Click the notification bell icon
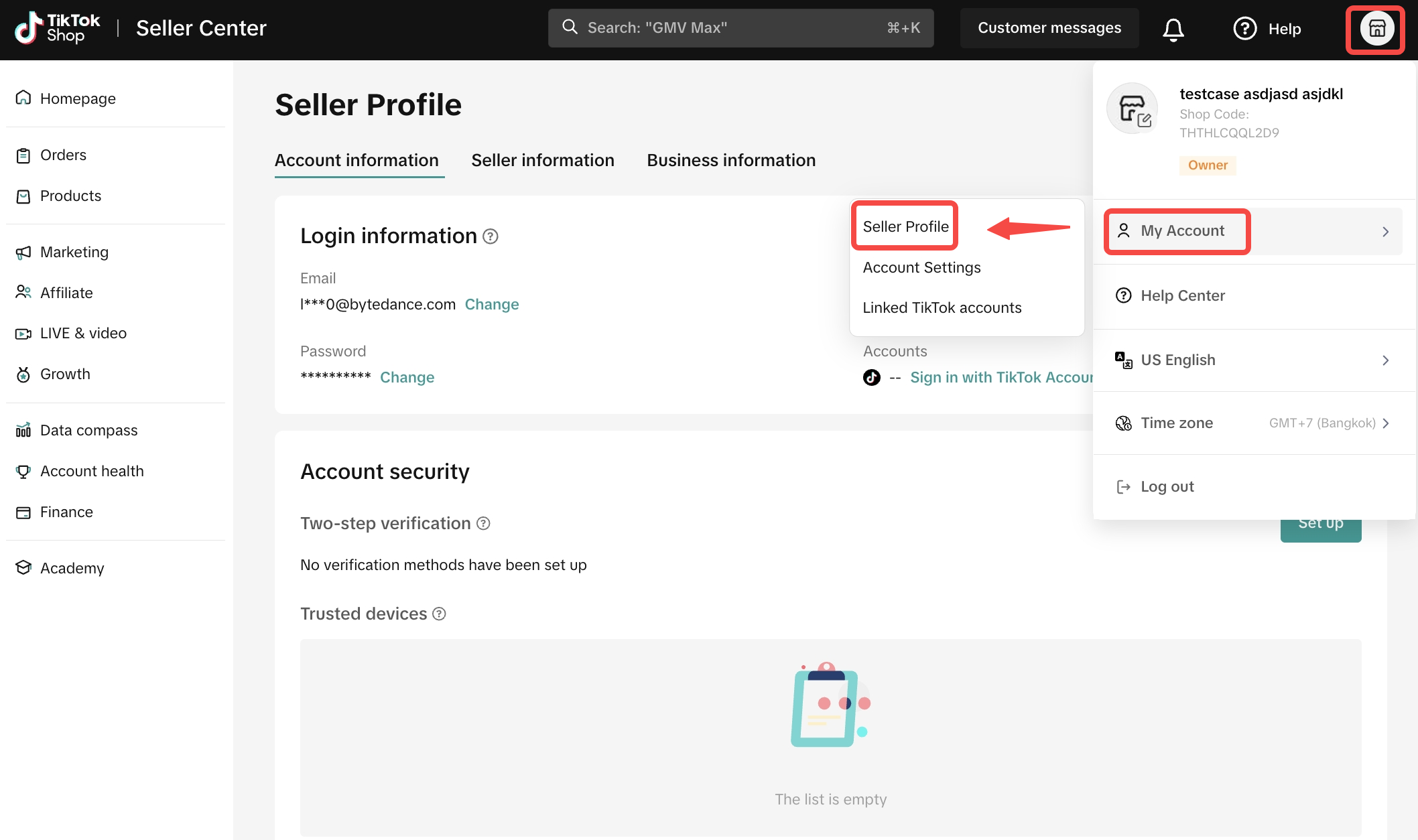Image resolution: width=1418 pixels, height=840 pixels. 1173,29
